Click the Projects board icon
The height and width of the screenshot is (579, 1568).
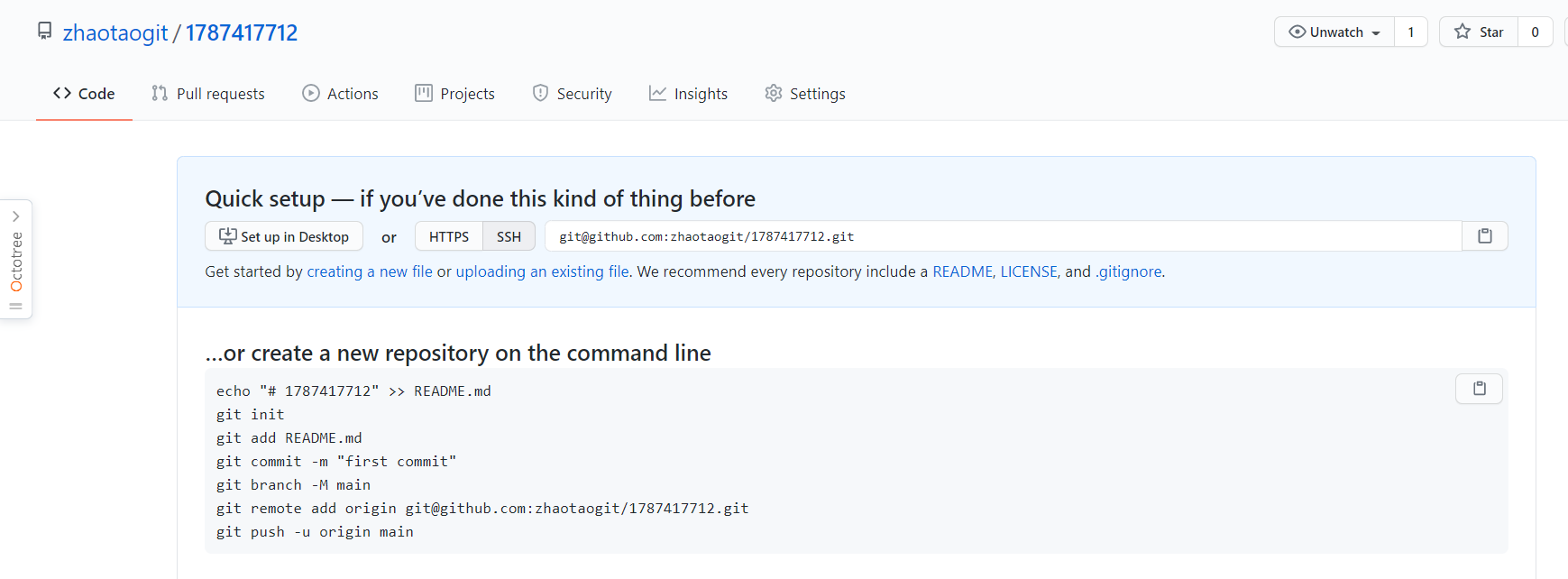(x=424, y=93)
